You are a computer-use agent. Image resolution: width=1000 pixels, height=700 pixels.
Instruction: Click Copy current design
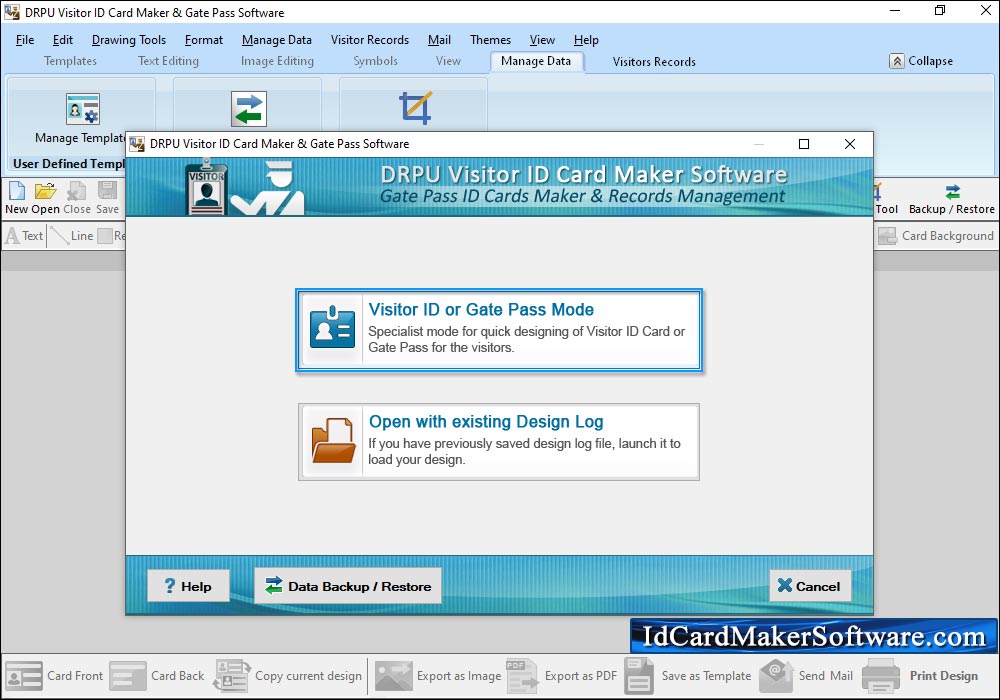pos(288,676)
